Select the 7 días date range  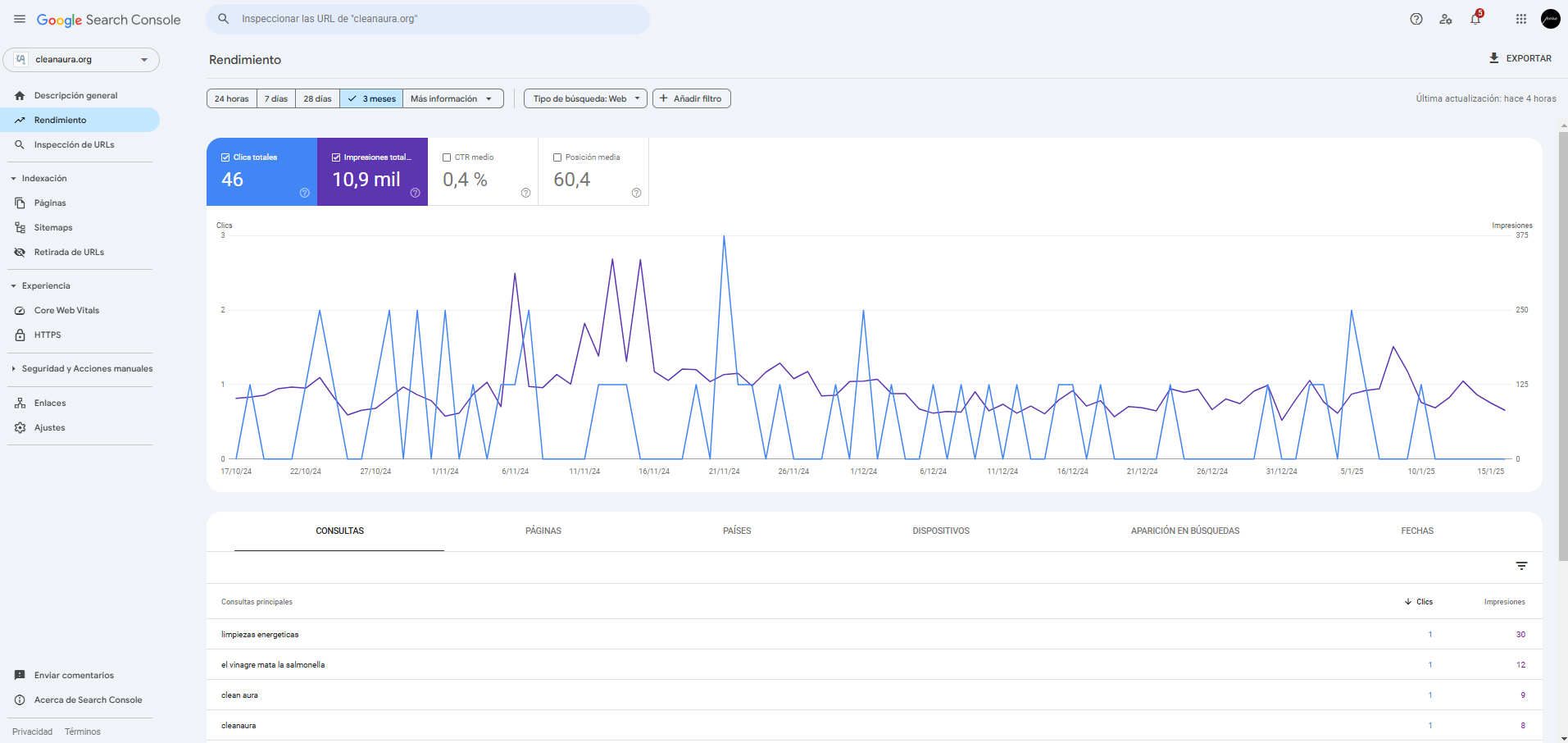[x=276, y=98]
